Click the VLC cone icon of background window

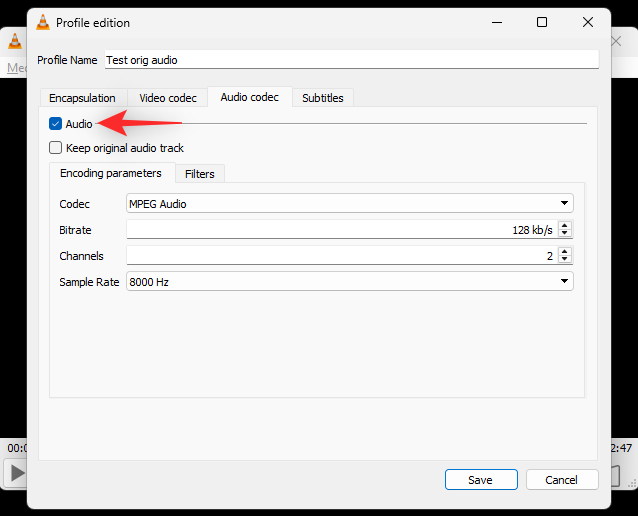pyautogui.click(x=15, y=42)
